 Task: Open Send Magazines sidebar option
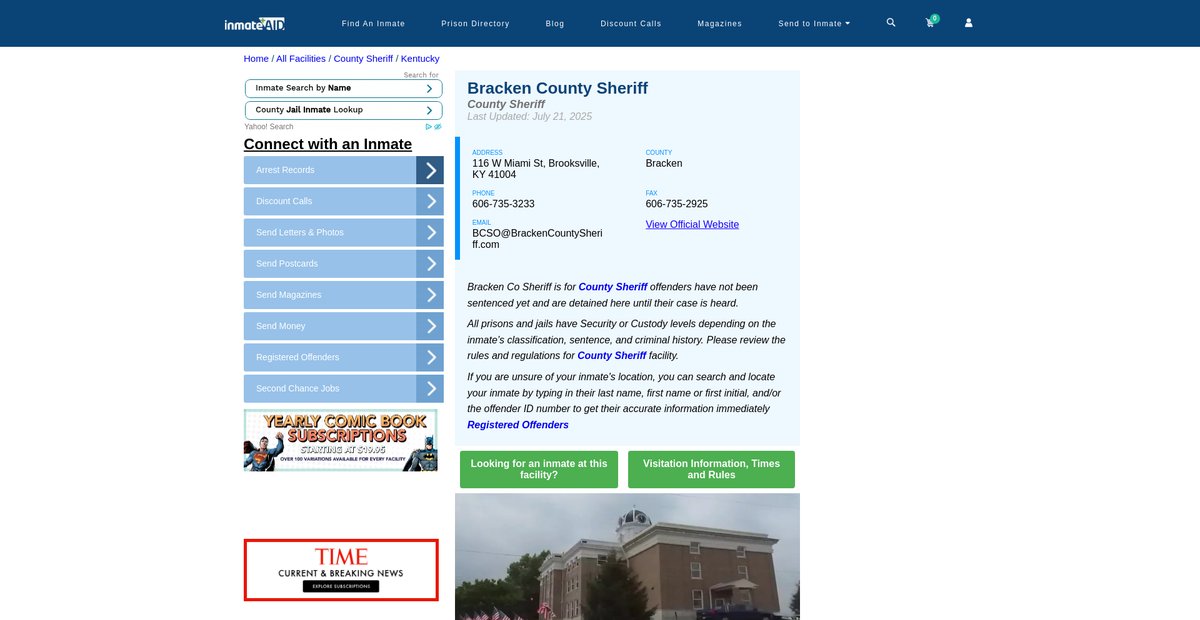point(330,295)
